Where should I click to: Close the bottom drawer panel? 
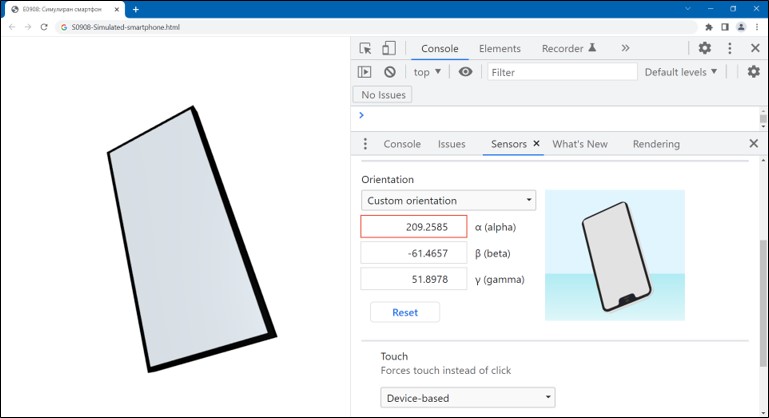[754, 144]
